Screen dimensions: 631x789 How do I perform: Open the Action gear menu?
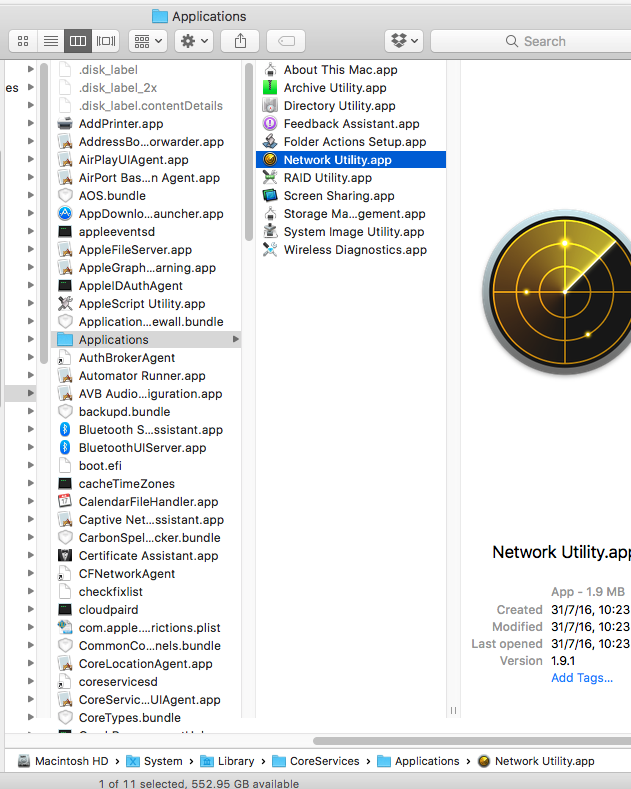[x=194, y=41]
